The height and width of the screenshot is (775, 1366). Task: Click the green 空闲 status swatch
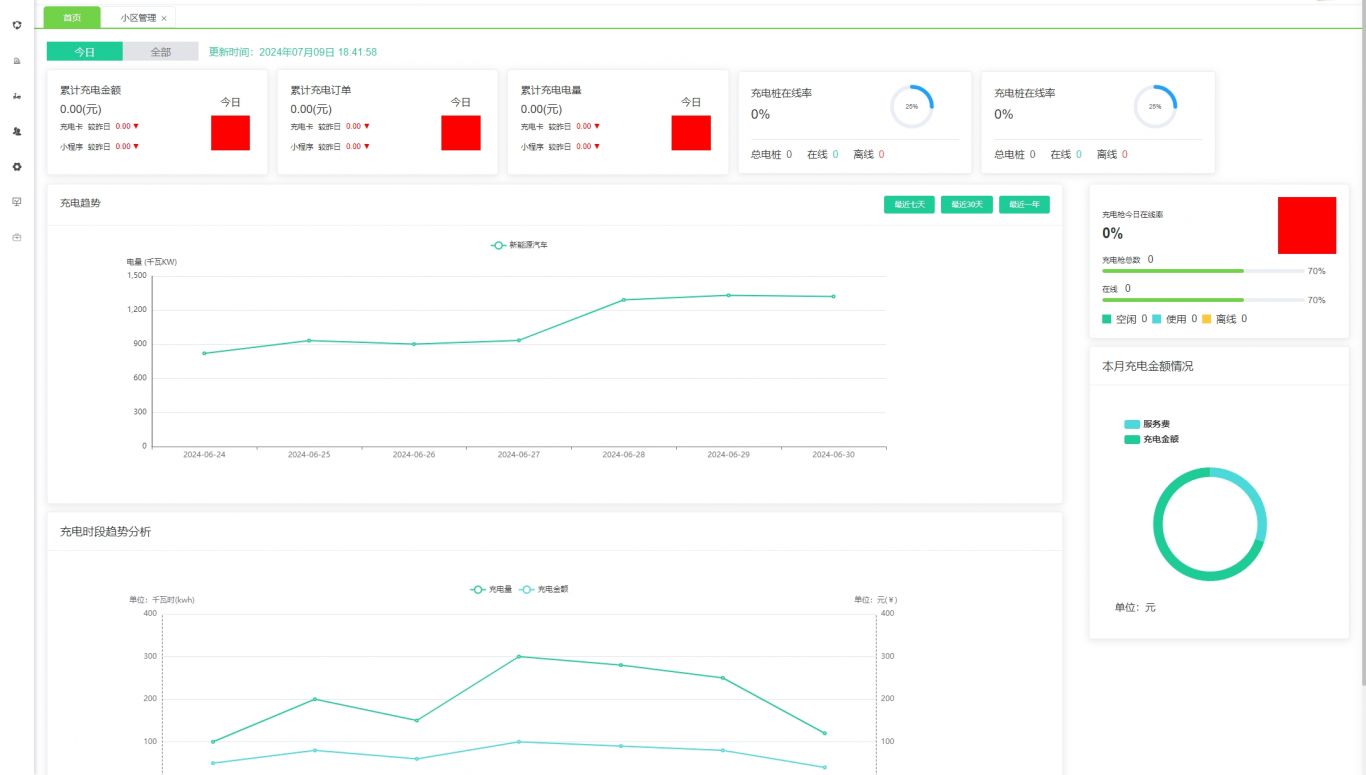point(1107,319)
